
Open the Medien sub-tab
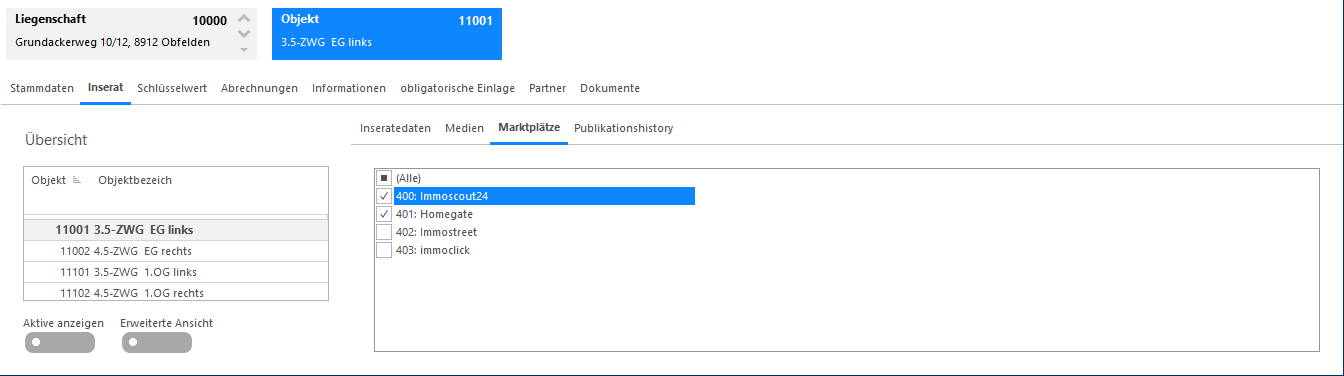pos(464,128)
